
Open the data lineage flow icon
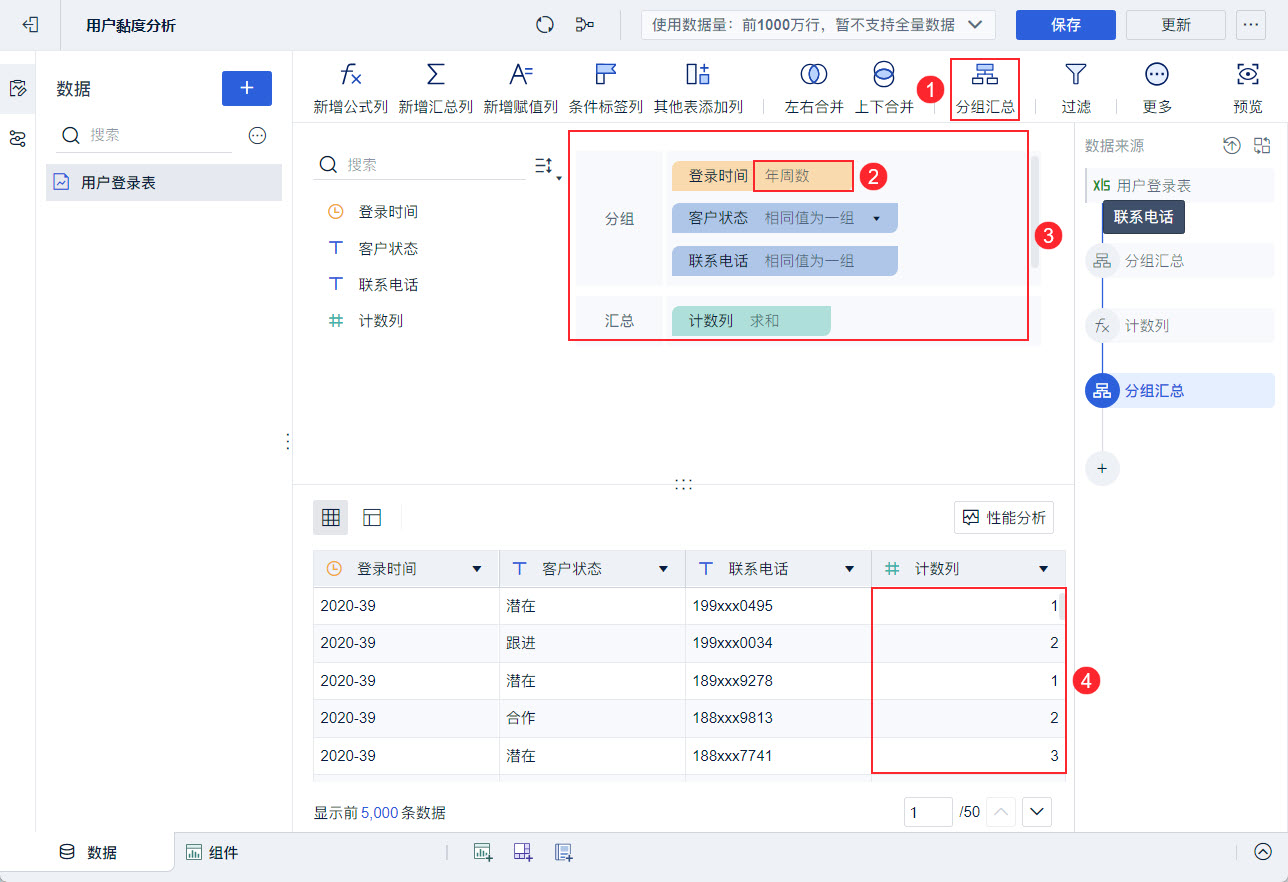pyautogui.click(x=585, y=25)
